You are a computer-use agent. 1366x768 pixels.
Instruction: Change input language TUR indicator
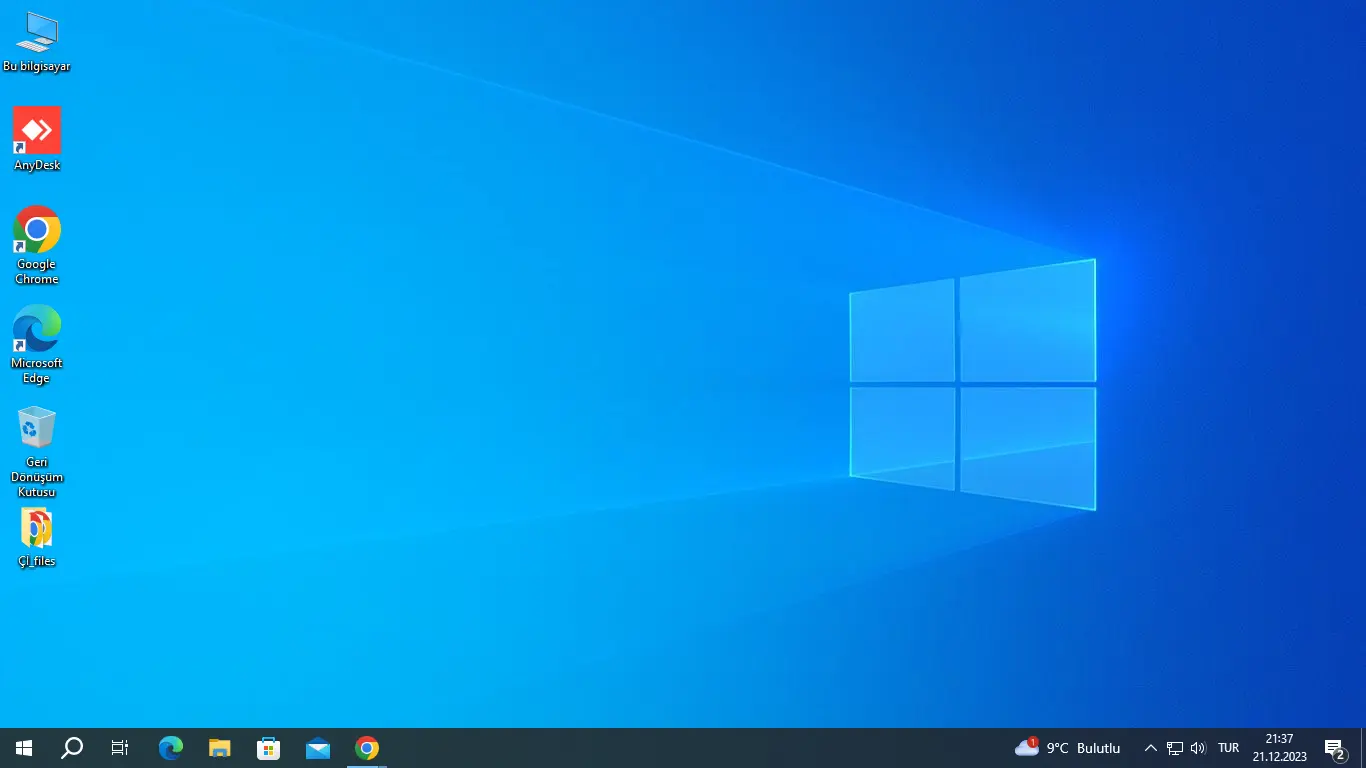point(1229,748)
